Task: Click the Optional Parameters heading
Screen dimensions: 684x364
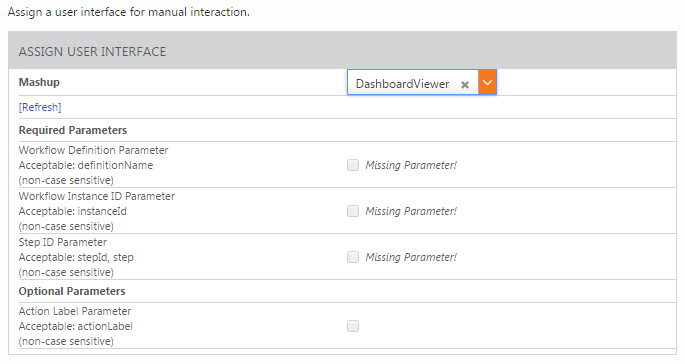Action: pos(72,291)
